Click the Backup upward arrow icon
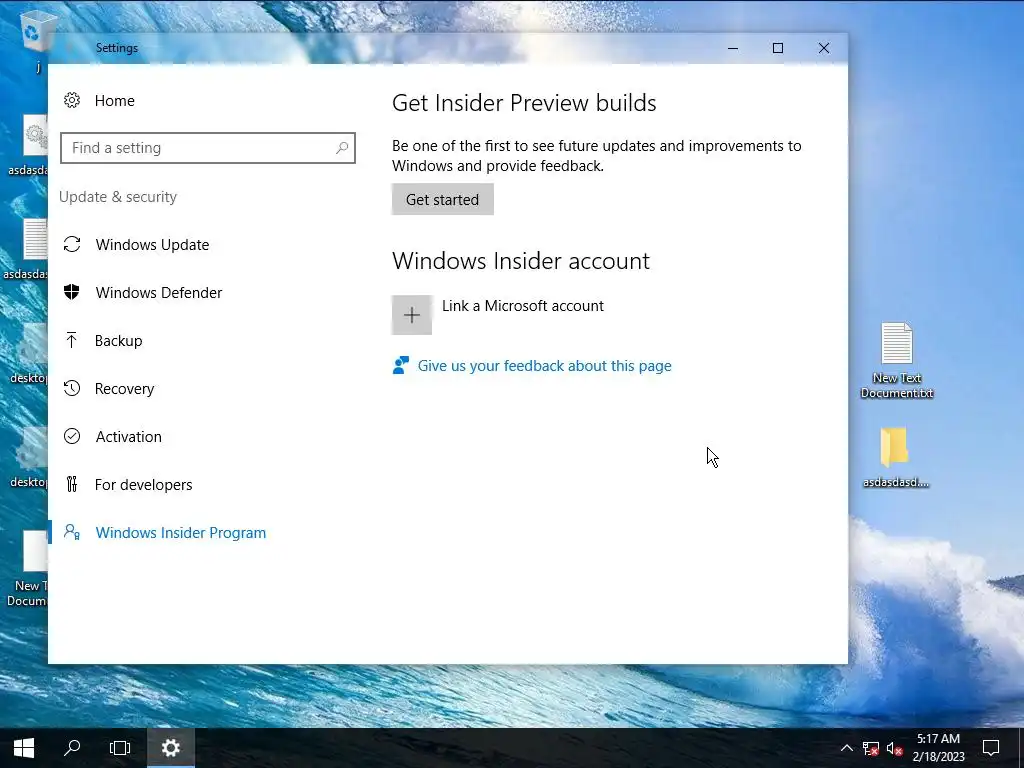The height and width of the screenshot is (768, 1024). [72, 340]
